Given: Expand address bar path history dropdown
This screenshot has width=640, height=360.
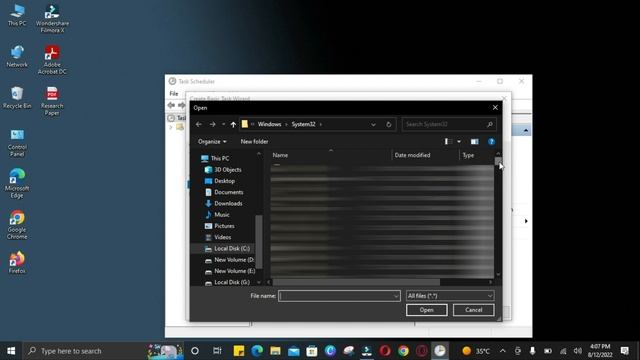Looking at the screenshot, I should (373, 124).
